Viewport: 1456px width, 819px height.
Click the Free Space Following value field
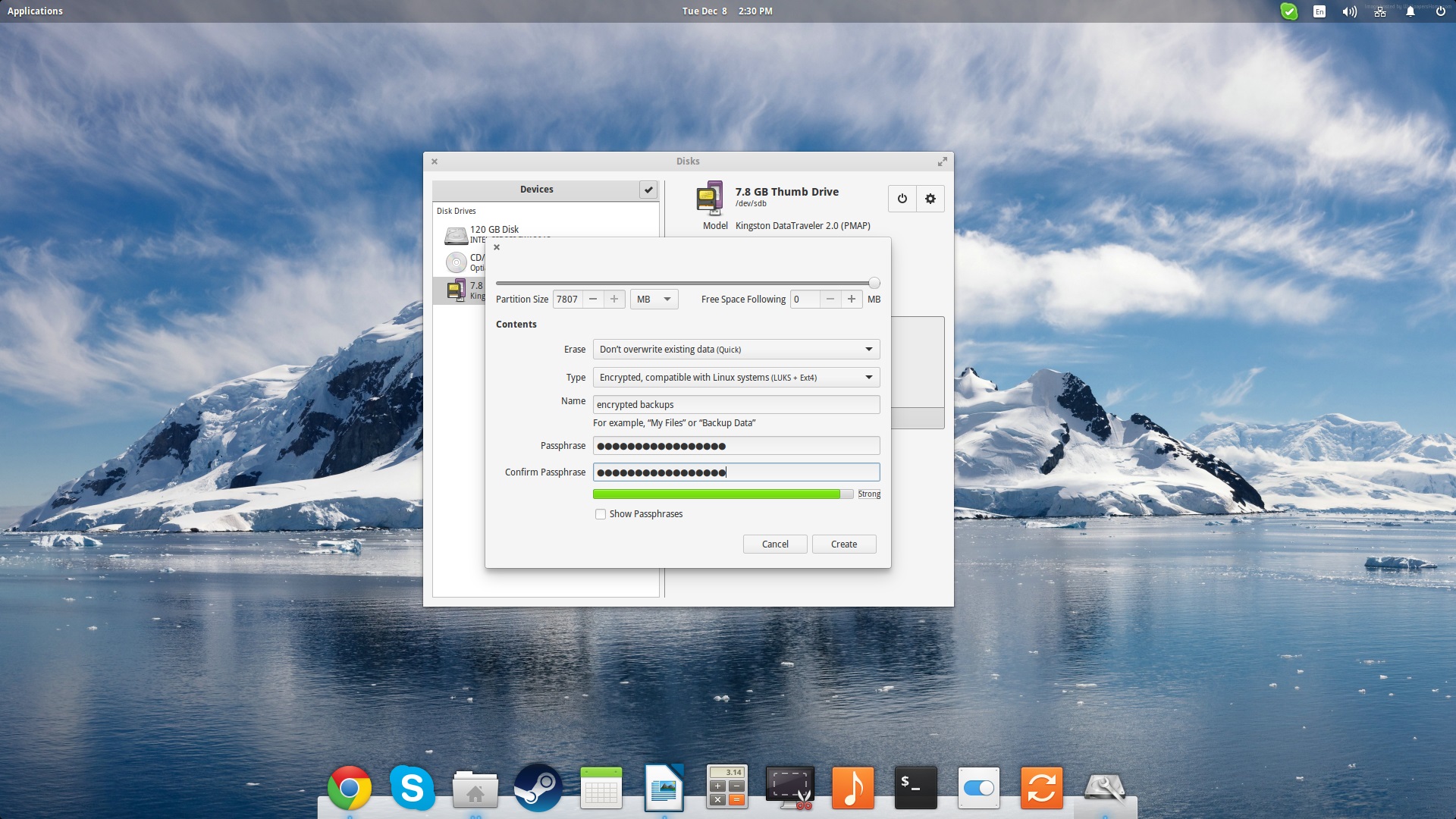(805, 300)
